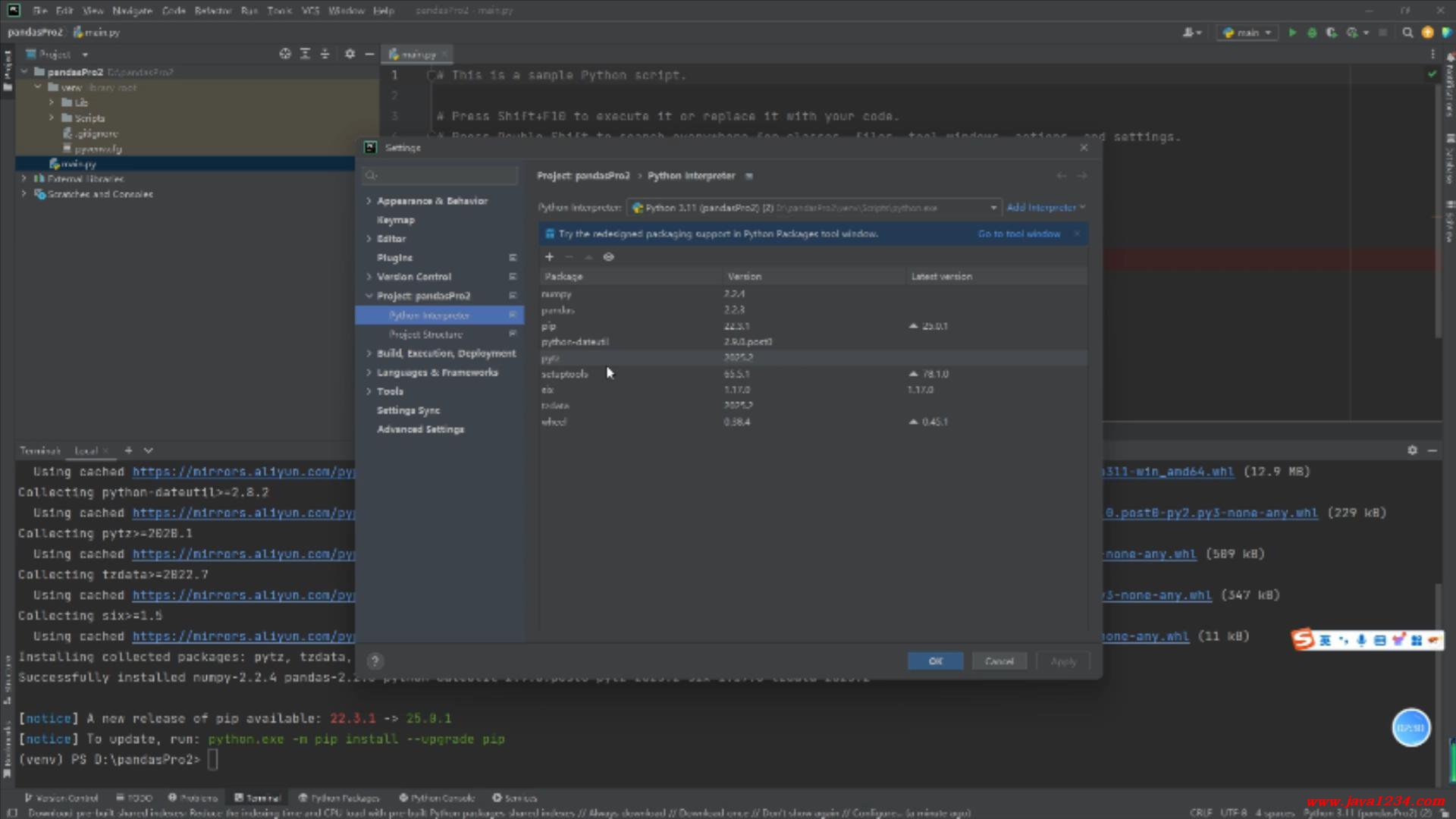Open Stop button in run toolbar
The image size is (1456, 819).
1382,33
